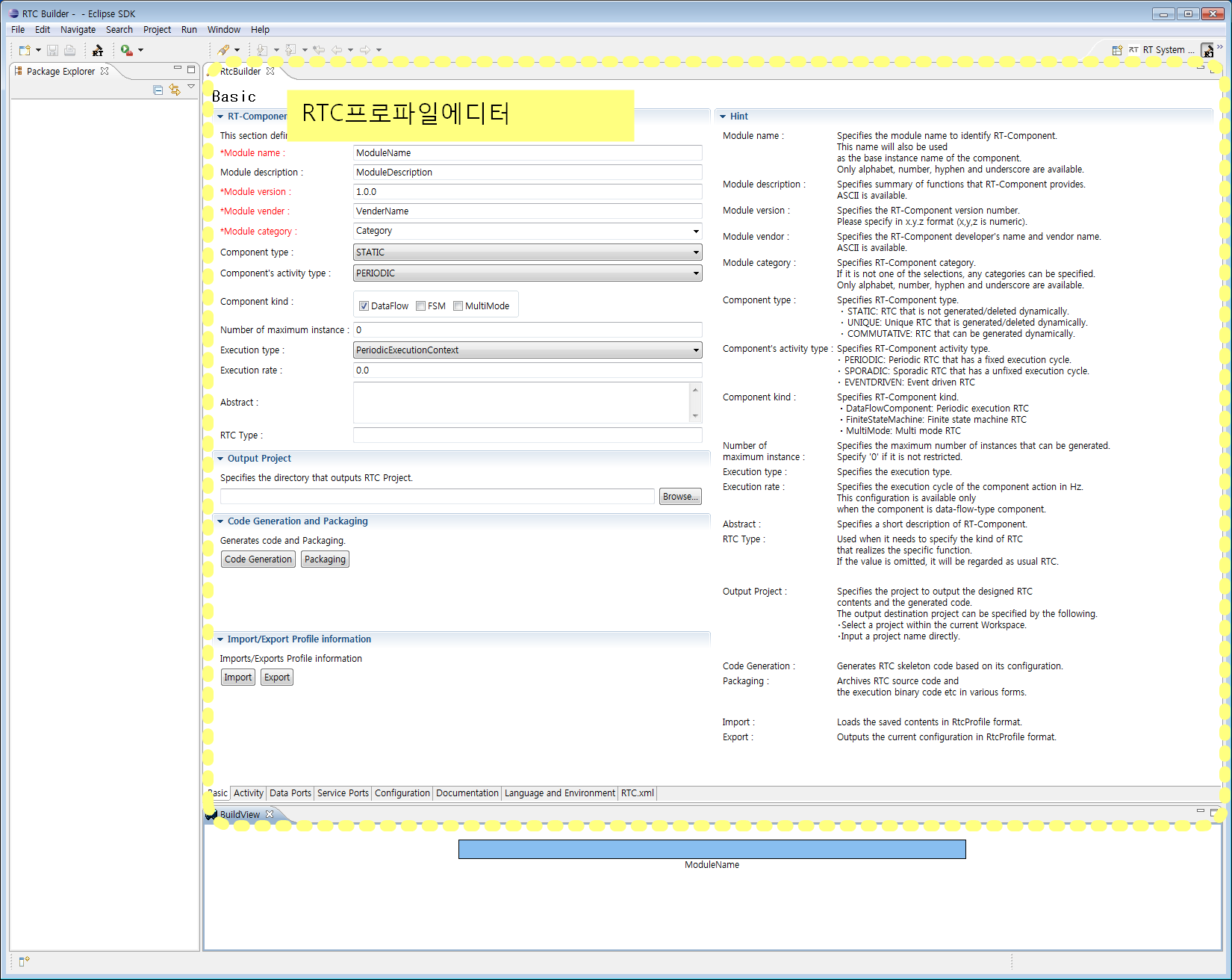Collapse the Import/Export Profile information section
The image size is (1232, 980).
(x=220, y=639)
